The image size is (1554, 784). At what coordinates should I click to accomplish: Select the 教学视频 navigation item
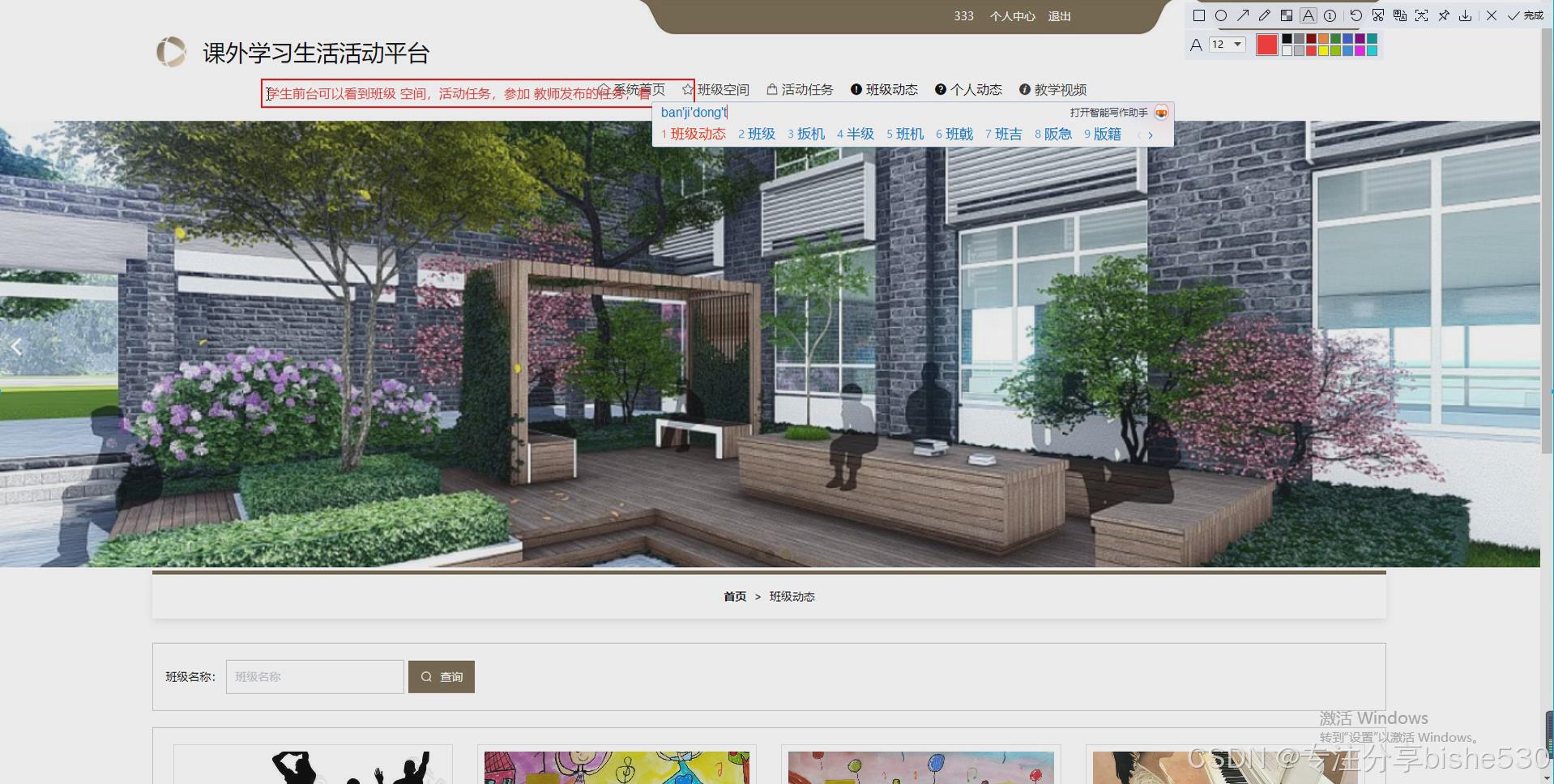coord(1062,89)
